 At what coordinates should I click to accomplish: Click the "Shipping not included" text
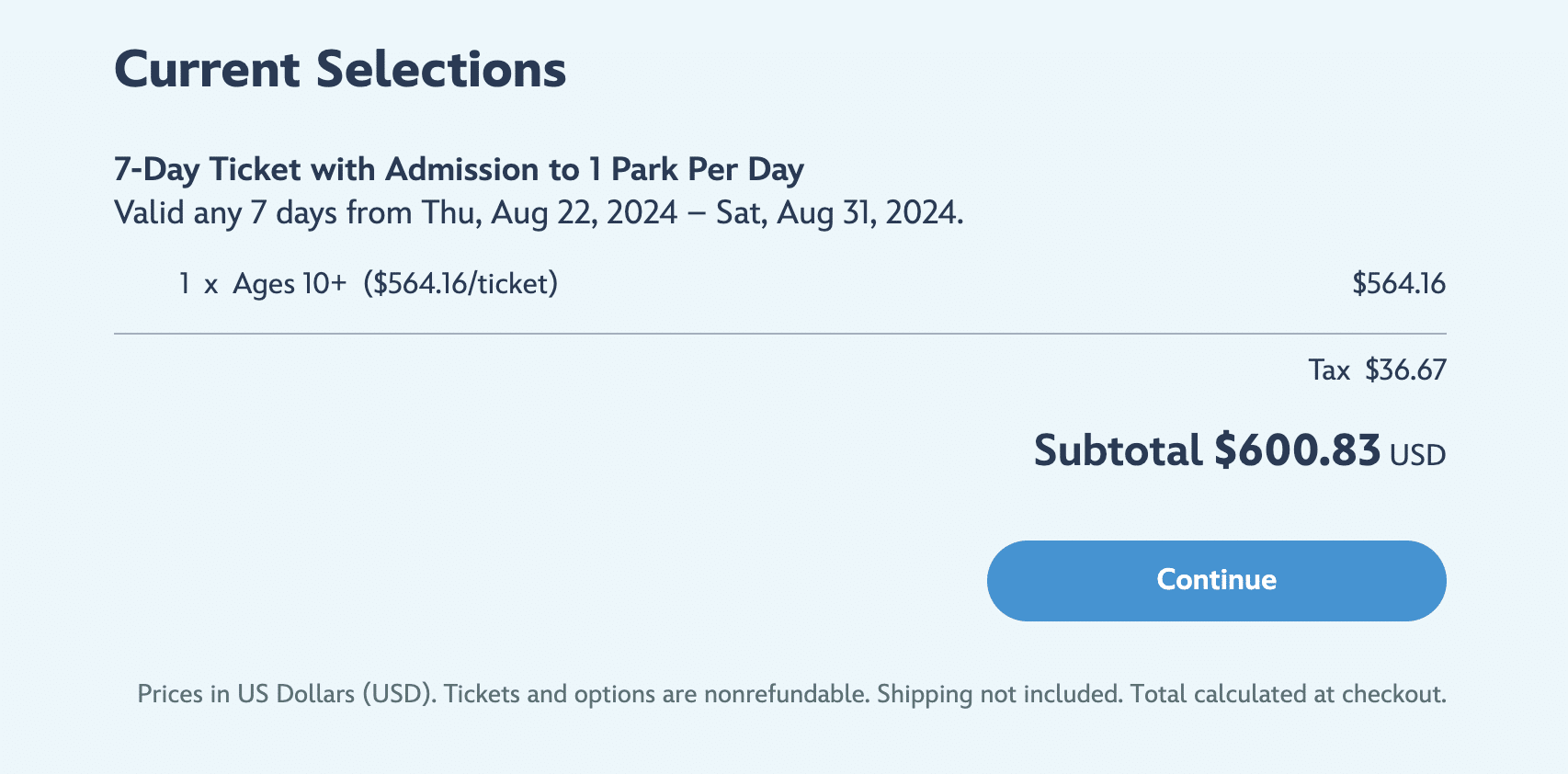999,694
